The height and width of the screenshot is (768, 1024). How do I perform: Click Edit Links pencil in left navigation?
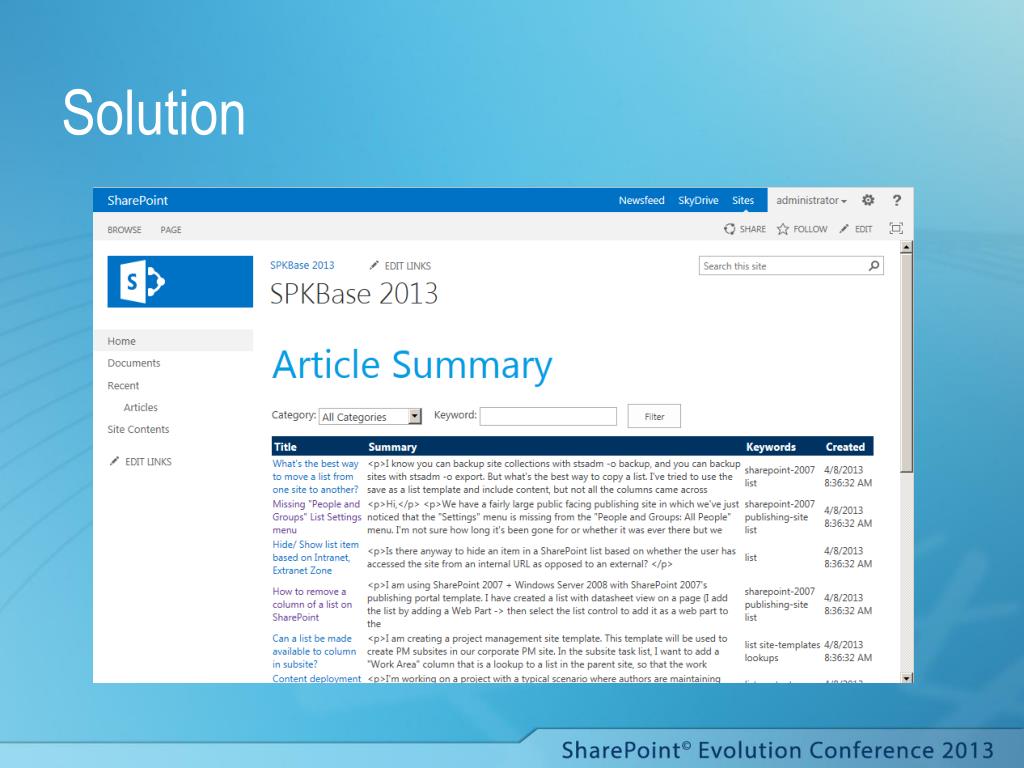[x=114, y=461]
